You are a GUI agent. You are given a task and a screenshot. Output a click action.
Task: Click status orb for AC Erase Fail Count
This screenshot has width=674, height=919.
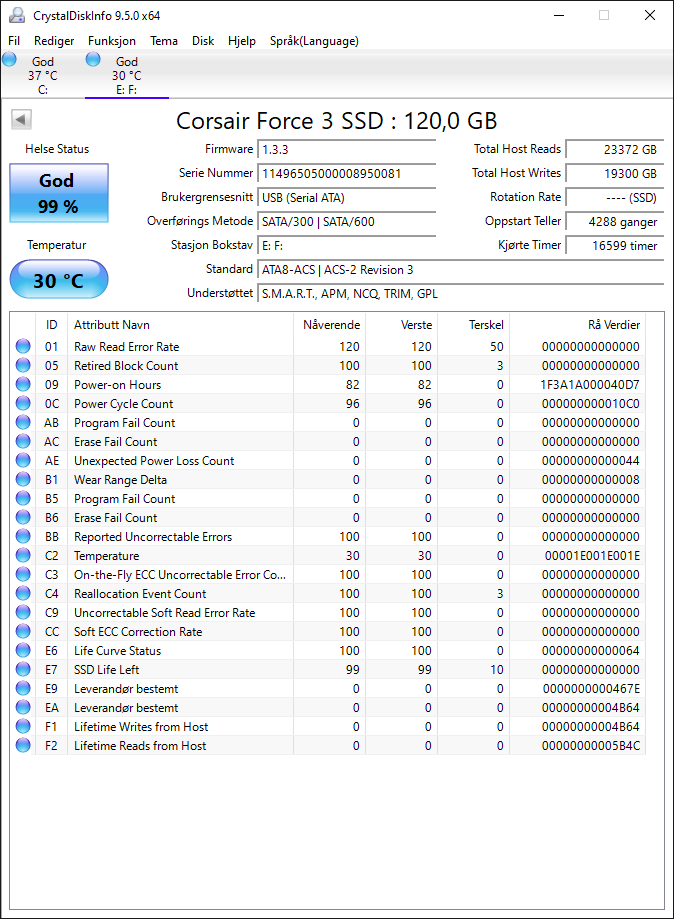23,441
